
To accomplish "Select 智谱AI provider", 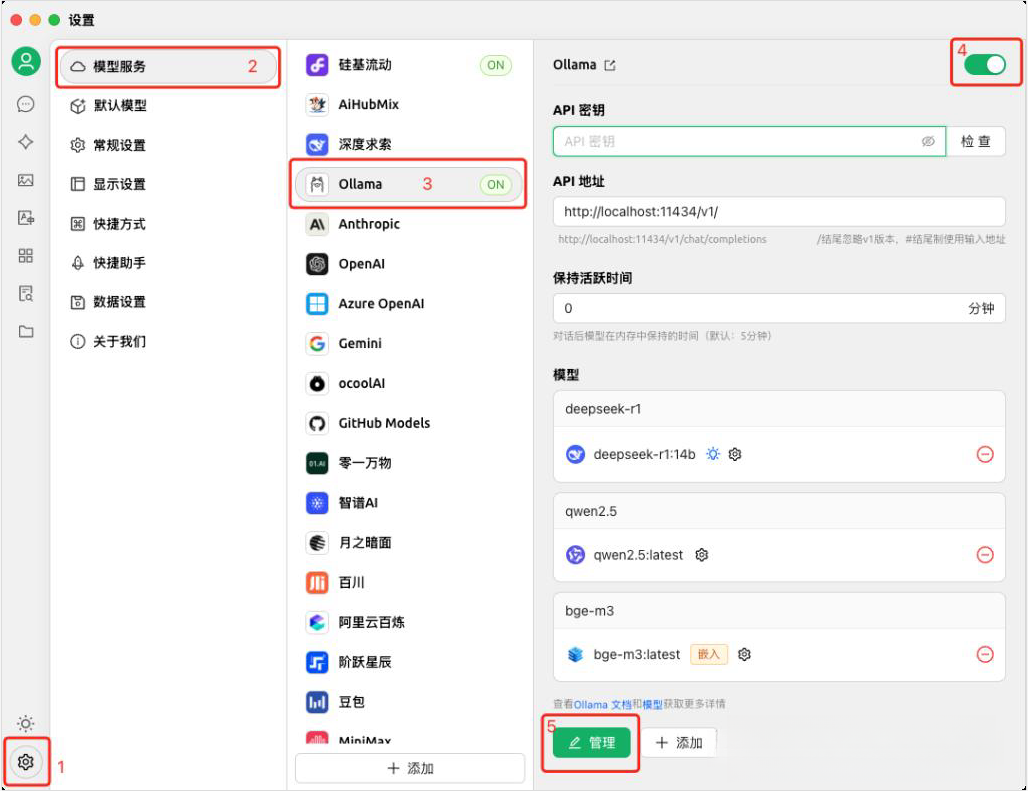I will point(409,503).
